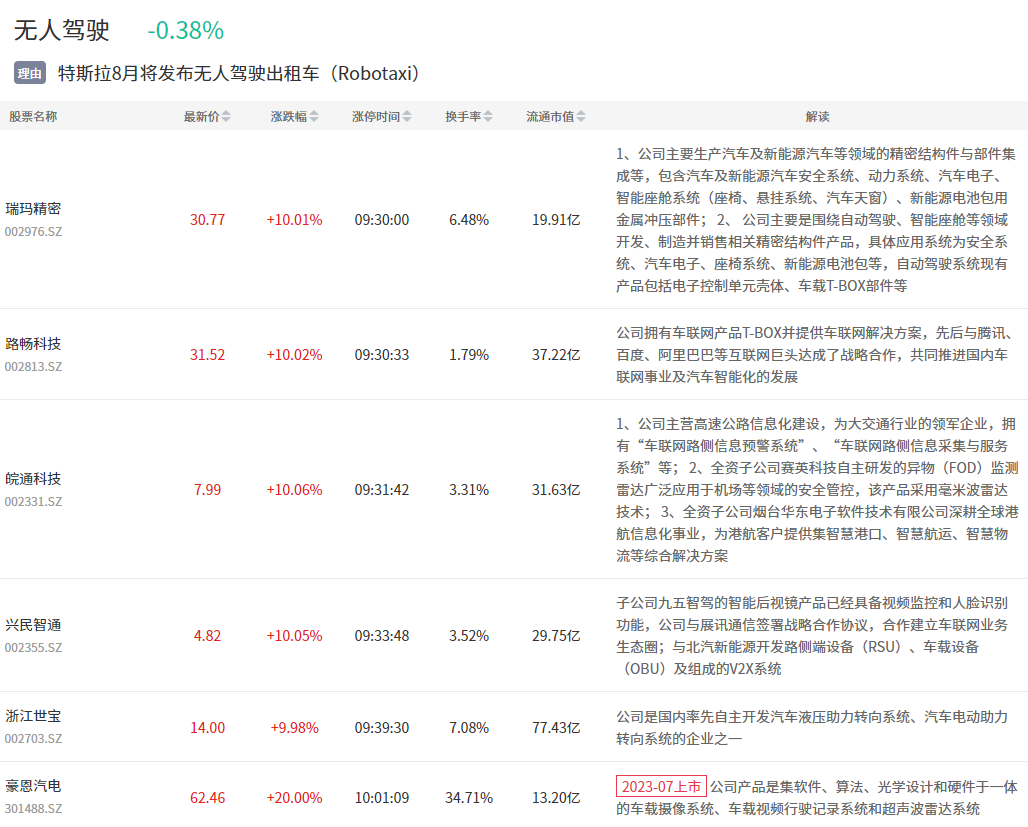Screen dimensions: 1028x827
Task: Sort by 换手率 column arrows
Action: pos(488,117)
